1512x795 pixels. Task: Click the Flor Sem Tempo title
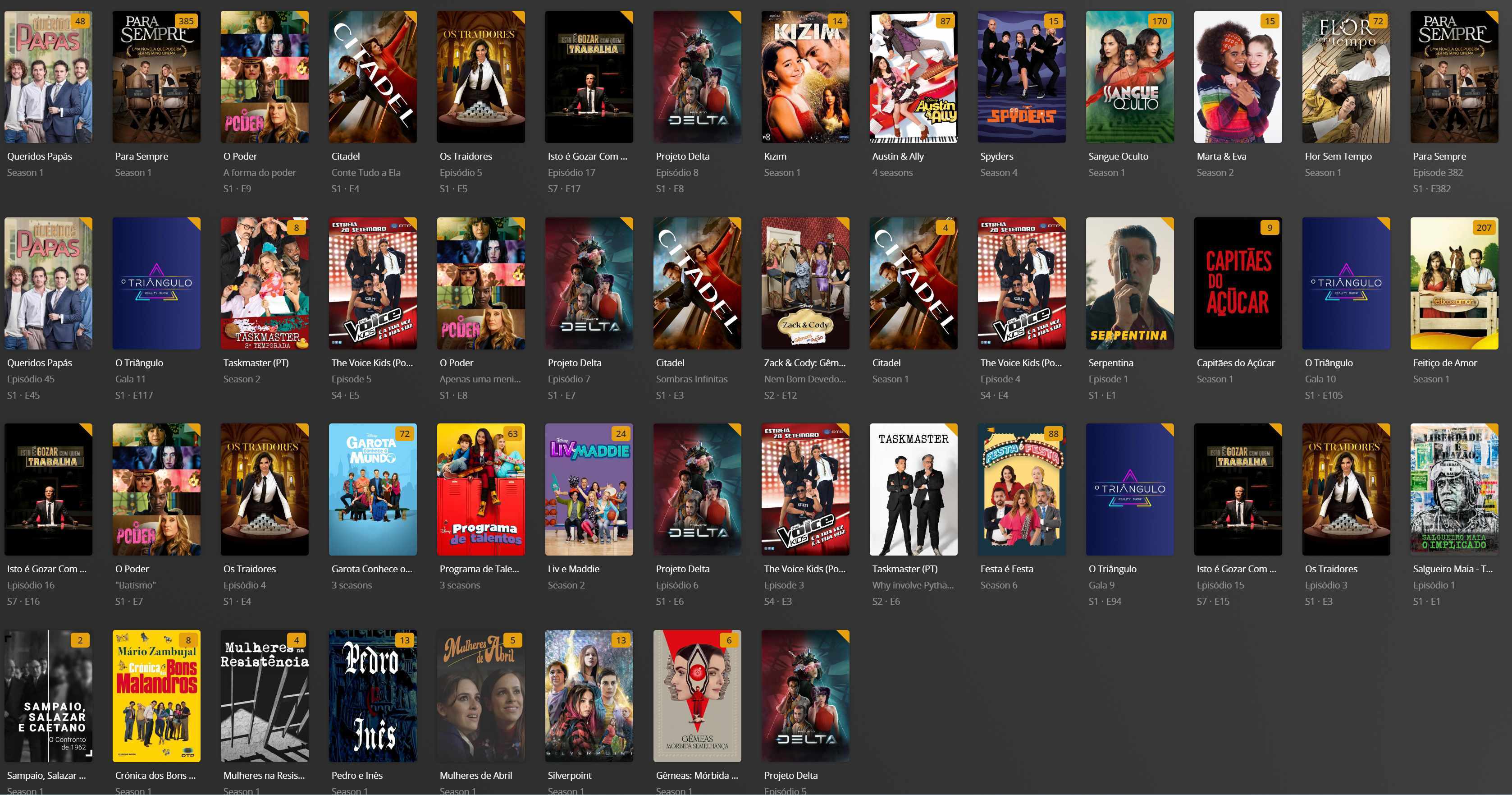(1338, 156)
